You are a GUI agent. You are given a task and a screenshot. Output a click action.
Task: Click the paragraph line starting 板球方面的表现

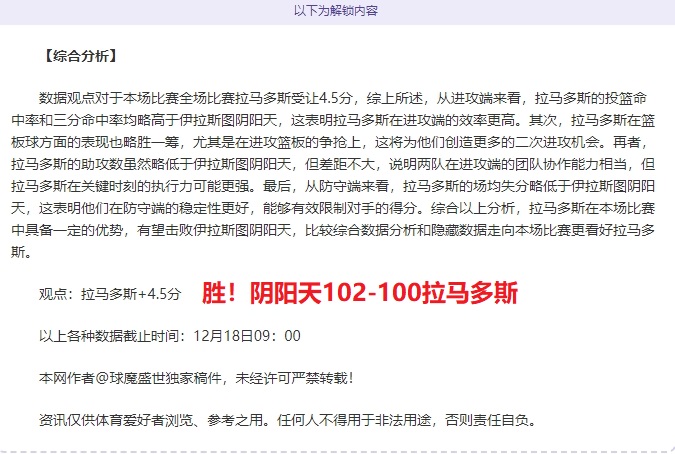[330, 142]
